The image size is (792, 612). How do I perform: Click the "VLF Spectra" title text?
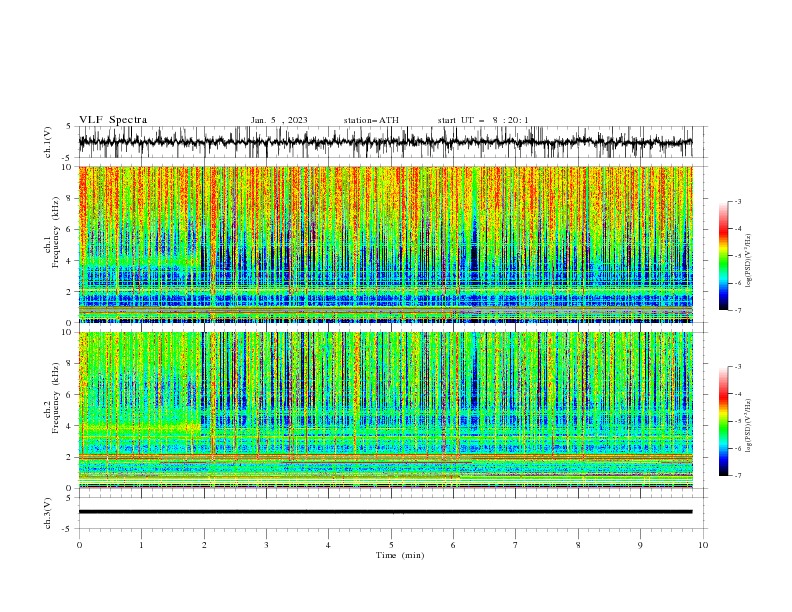(113, 120)
